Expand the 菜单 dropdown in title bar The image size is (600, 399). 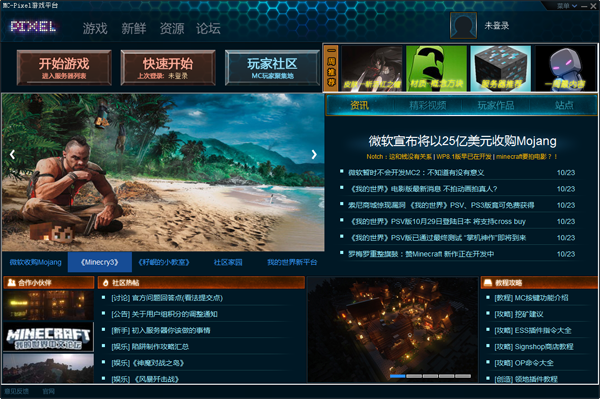coord(567,6)
